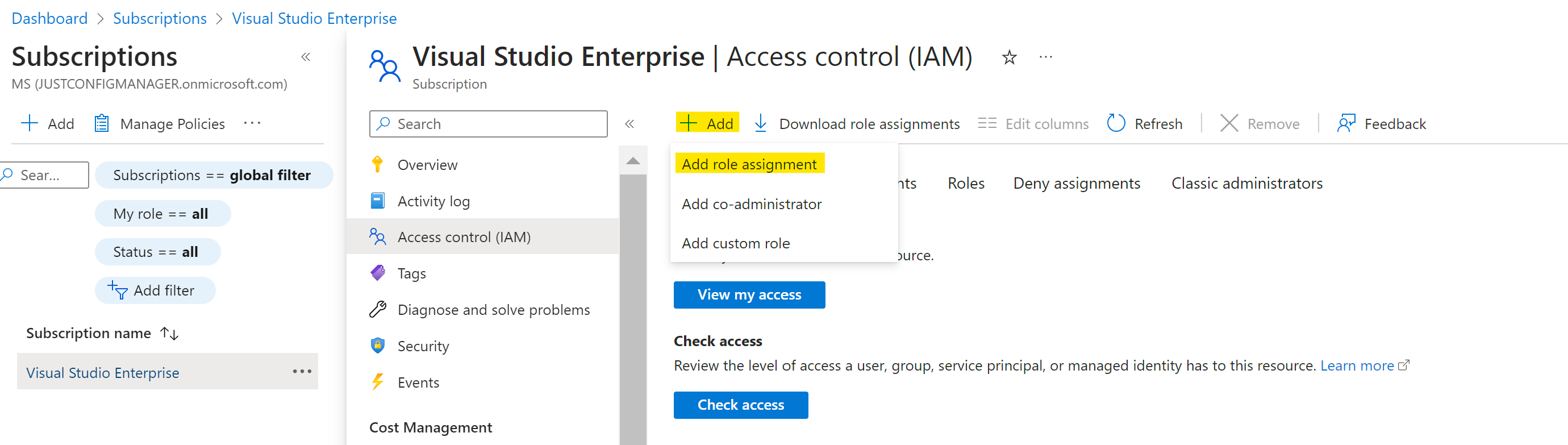Favorite the page with the star icon
This screenshot has width=1568, height=445.
pos(1009,57)
